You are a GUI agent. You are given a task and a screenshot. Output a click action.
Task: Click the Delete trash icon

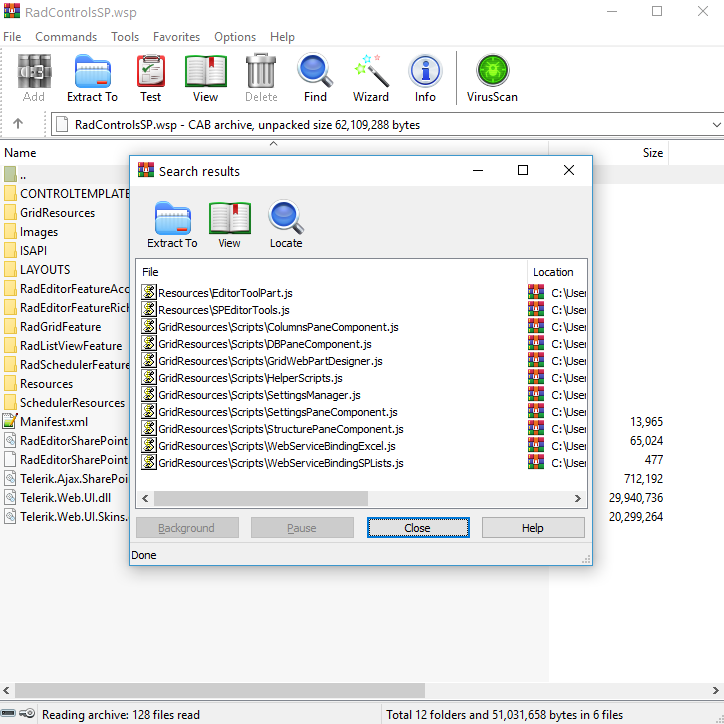[x=261, y=78]
